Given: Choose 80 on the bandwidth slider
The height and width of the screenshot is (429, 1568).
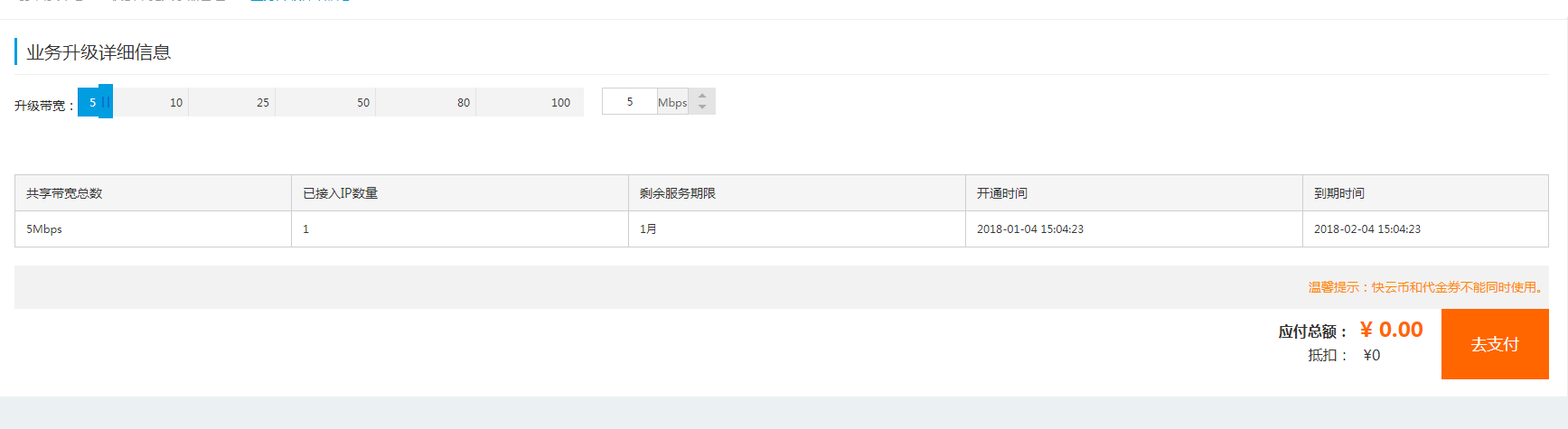Looking at the screenshot, I should [464, 102].
